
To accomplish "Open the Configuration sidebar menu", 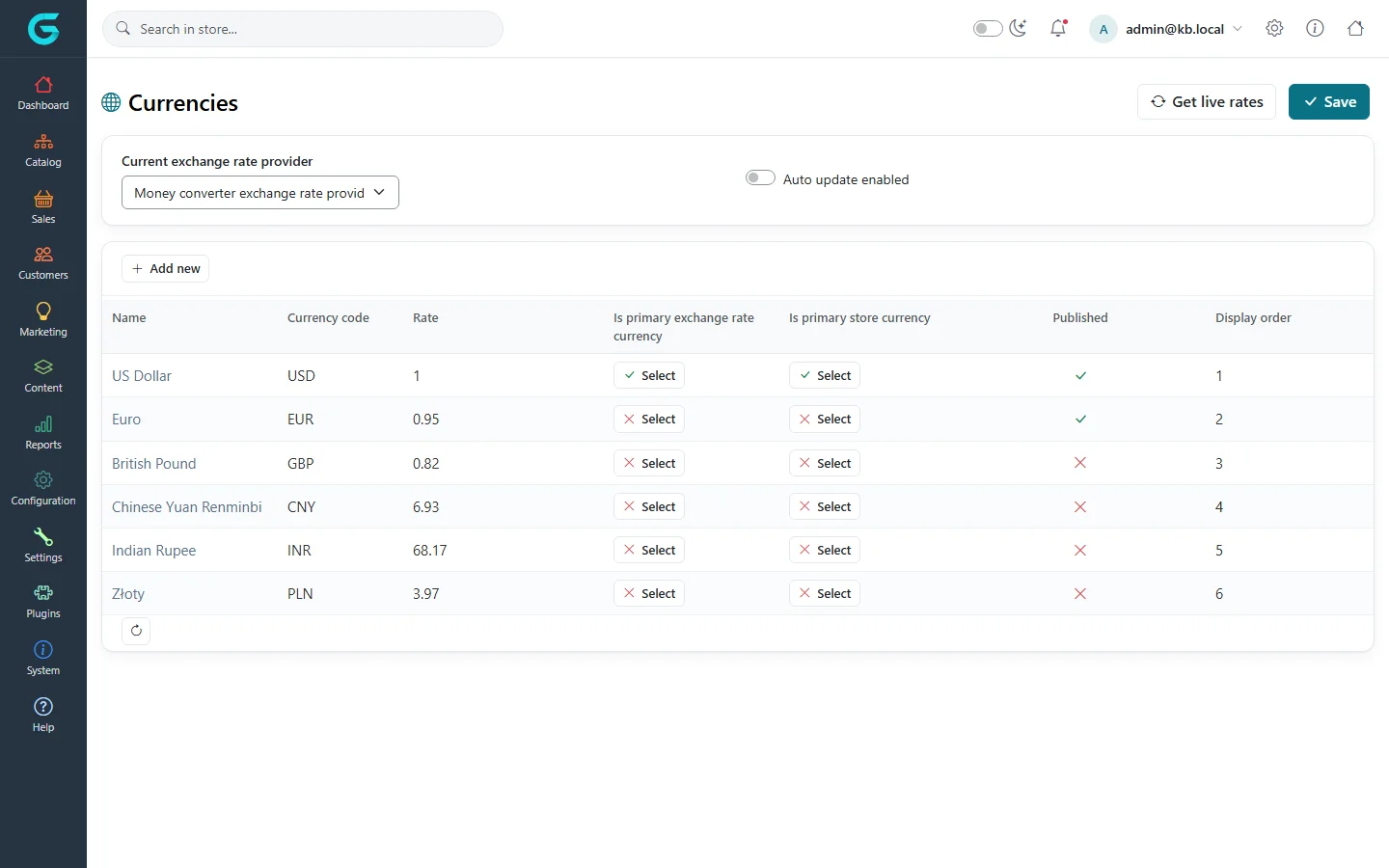I will [43, 489].
